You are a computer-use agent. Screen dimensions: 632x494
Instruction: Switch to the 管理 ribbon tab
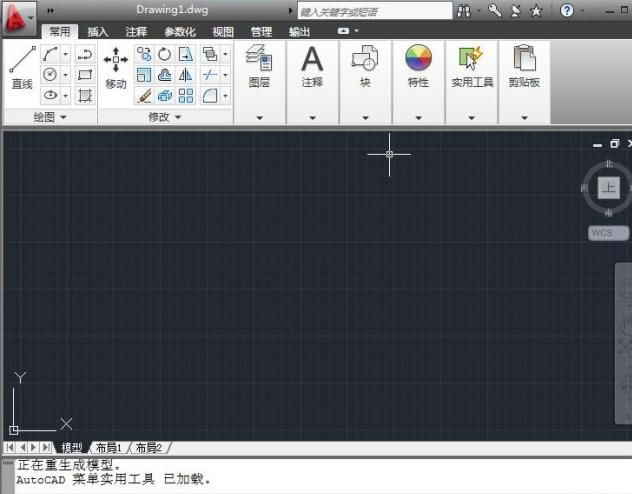click(x=261, y=32)
